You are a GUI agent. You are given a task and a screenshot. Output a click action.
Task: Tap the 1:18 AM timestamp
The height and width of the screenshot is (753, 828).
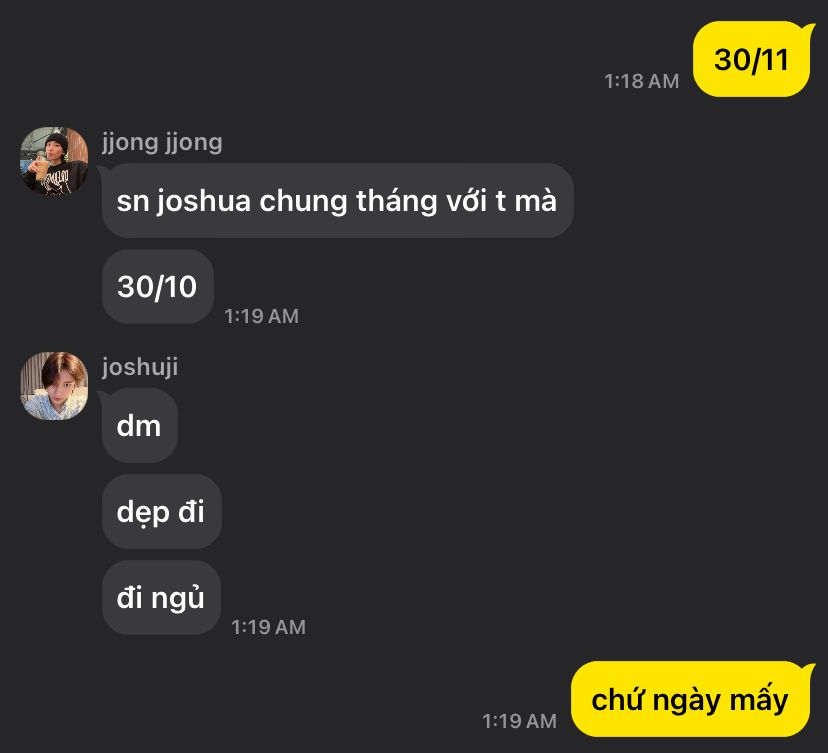642,81
